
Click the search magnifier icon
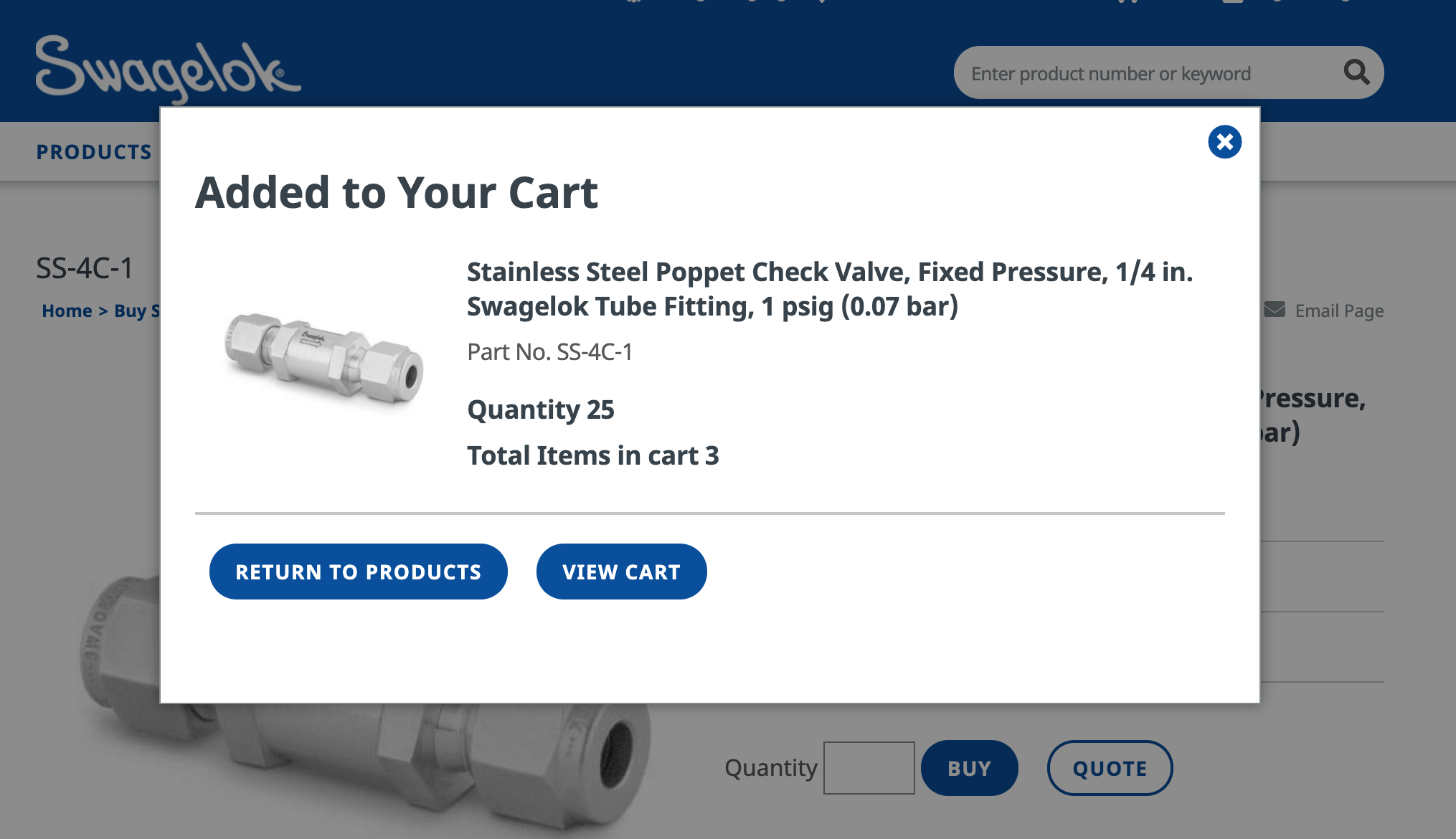(x=1356, y=72)
